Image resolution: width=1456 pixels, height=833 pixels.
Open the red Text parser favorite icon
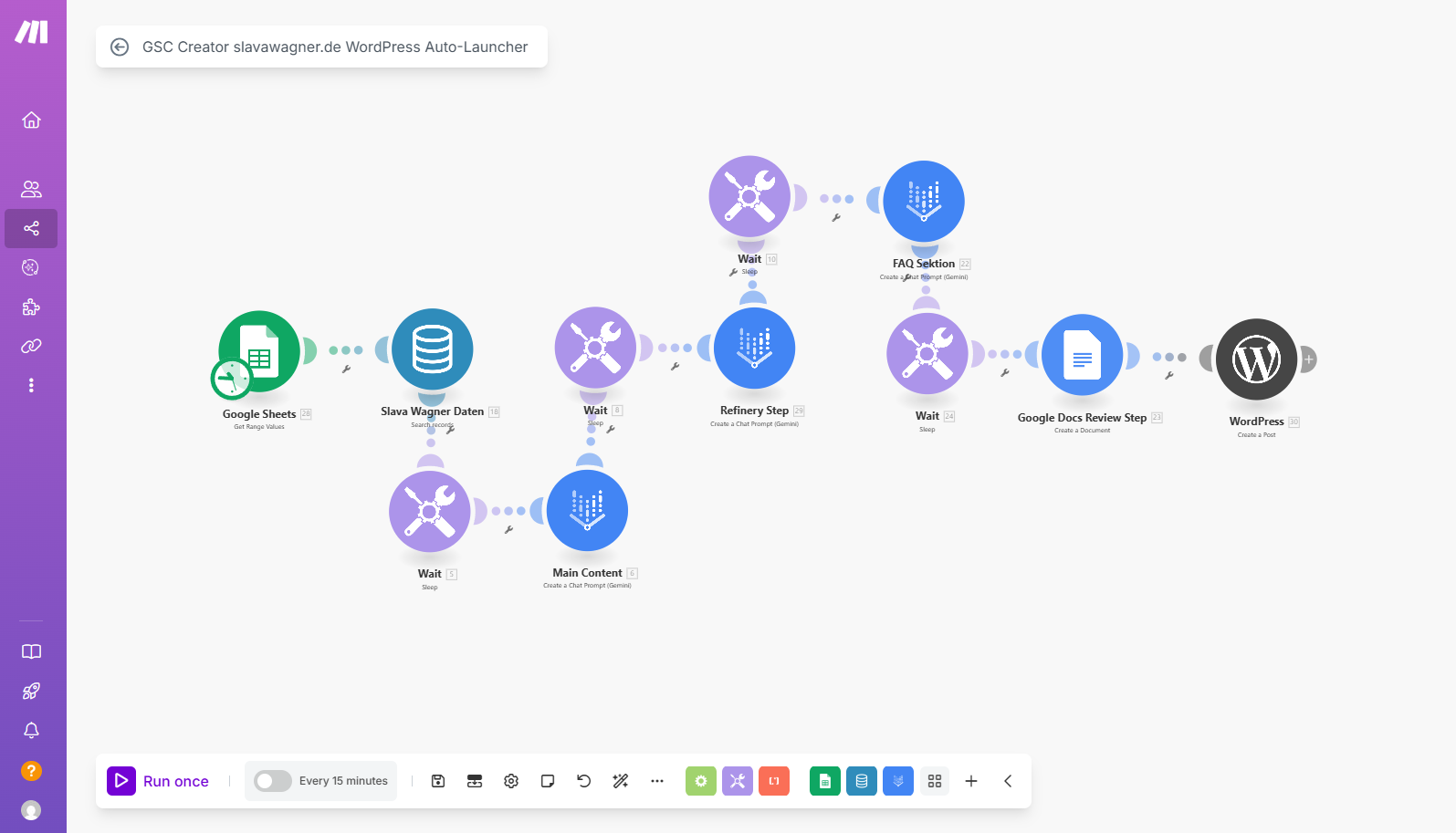click(774, 781)
